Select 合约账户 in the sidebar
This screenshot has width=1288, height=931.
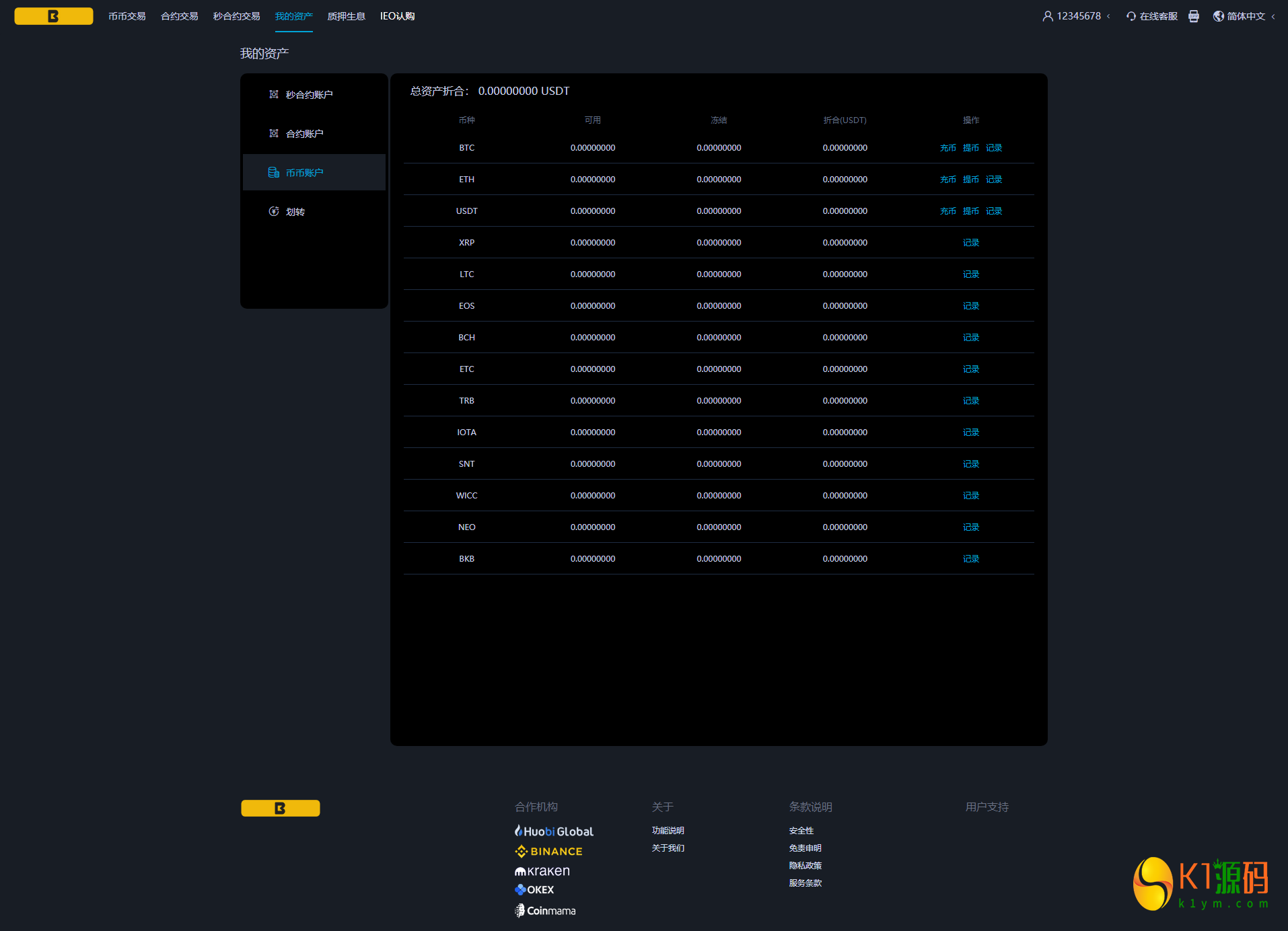click(x=314, y=133)
